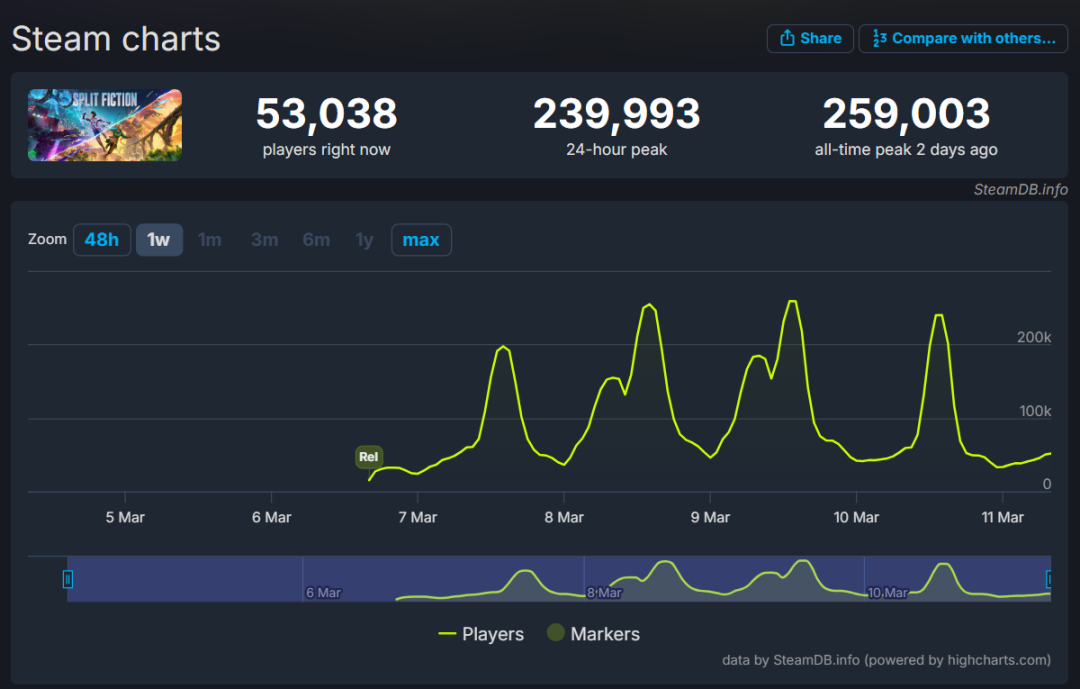Click the Share button

click(810, 39)
